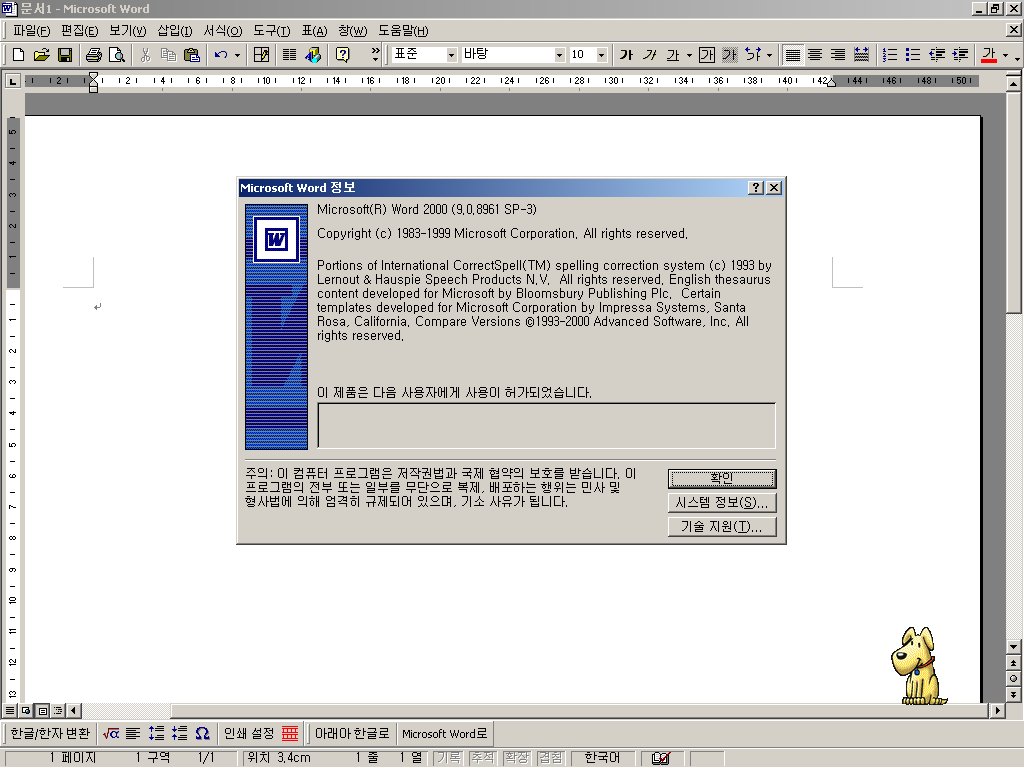The image size is (1024, 768).
Task: Click the Undo icon
Action: click(222, 55)
